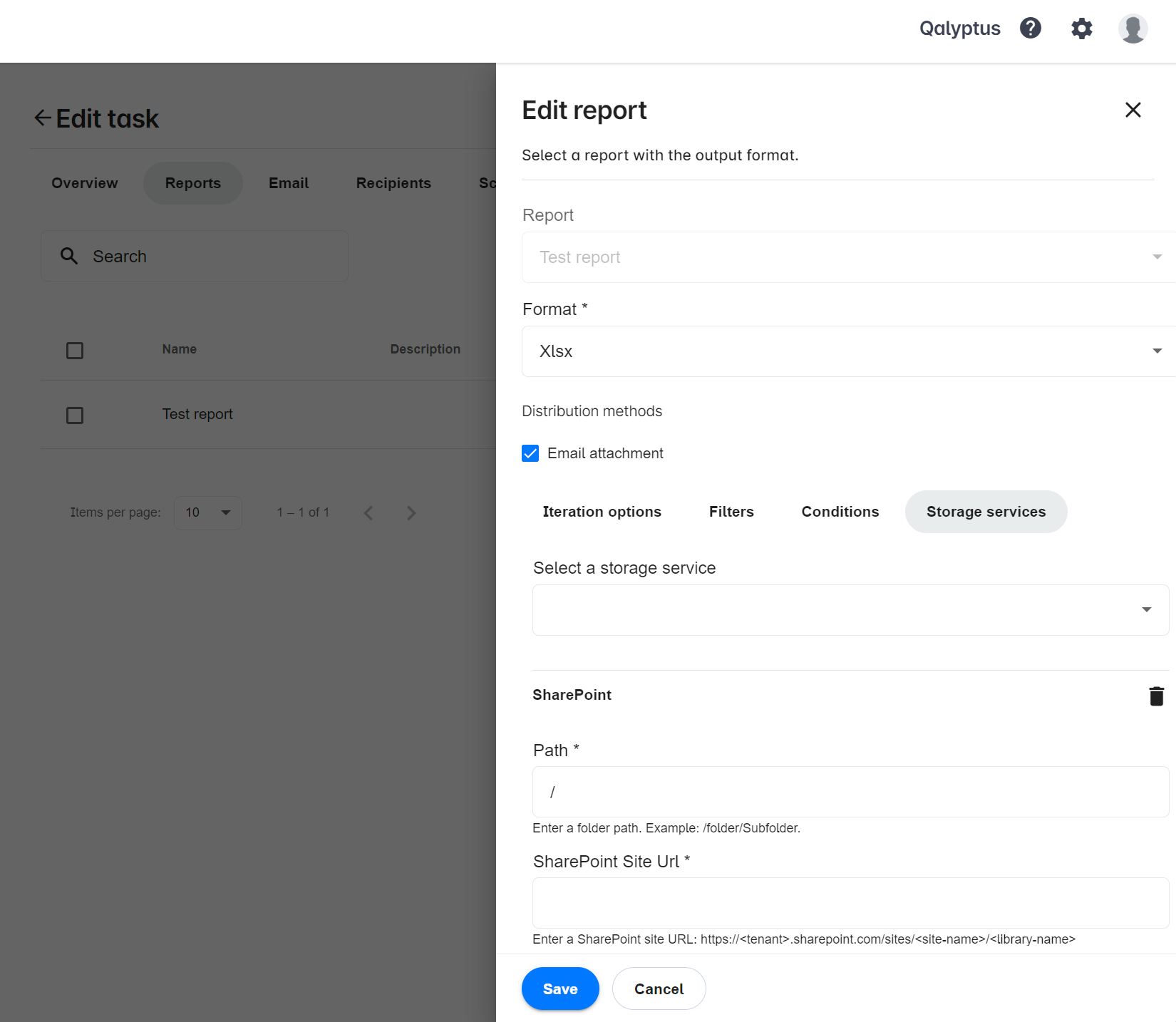Go back using the Edit task arrow
The image size is (1176, 1022).
tap(41, 118)
